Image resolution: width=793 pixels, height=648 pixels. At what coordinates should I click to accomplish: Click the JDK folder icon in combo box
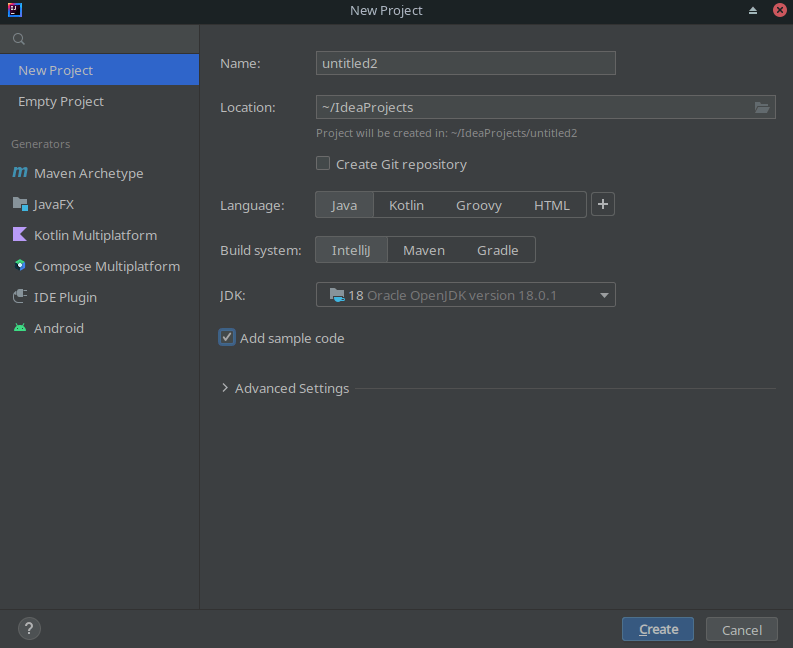tap(337, 295)
